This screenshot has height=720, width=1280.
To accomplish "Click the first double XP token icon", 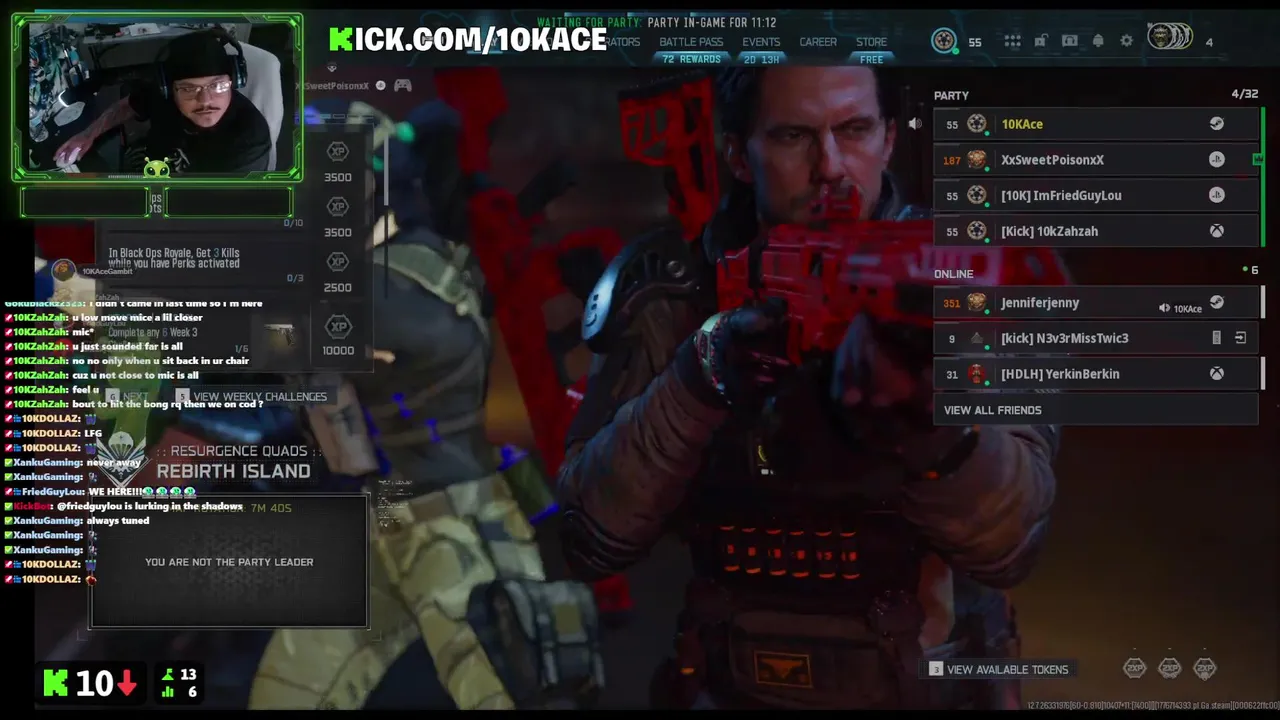I will [x=1135, y=668].
